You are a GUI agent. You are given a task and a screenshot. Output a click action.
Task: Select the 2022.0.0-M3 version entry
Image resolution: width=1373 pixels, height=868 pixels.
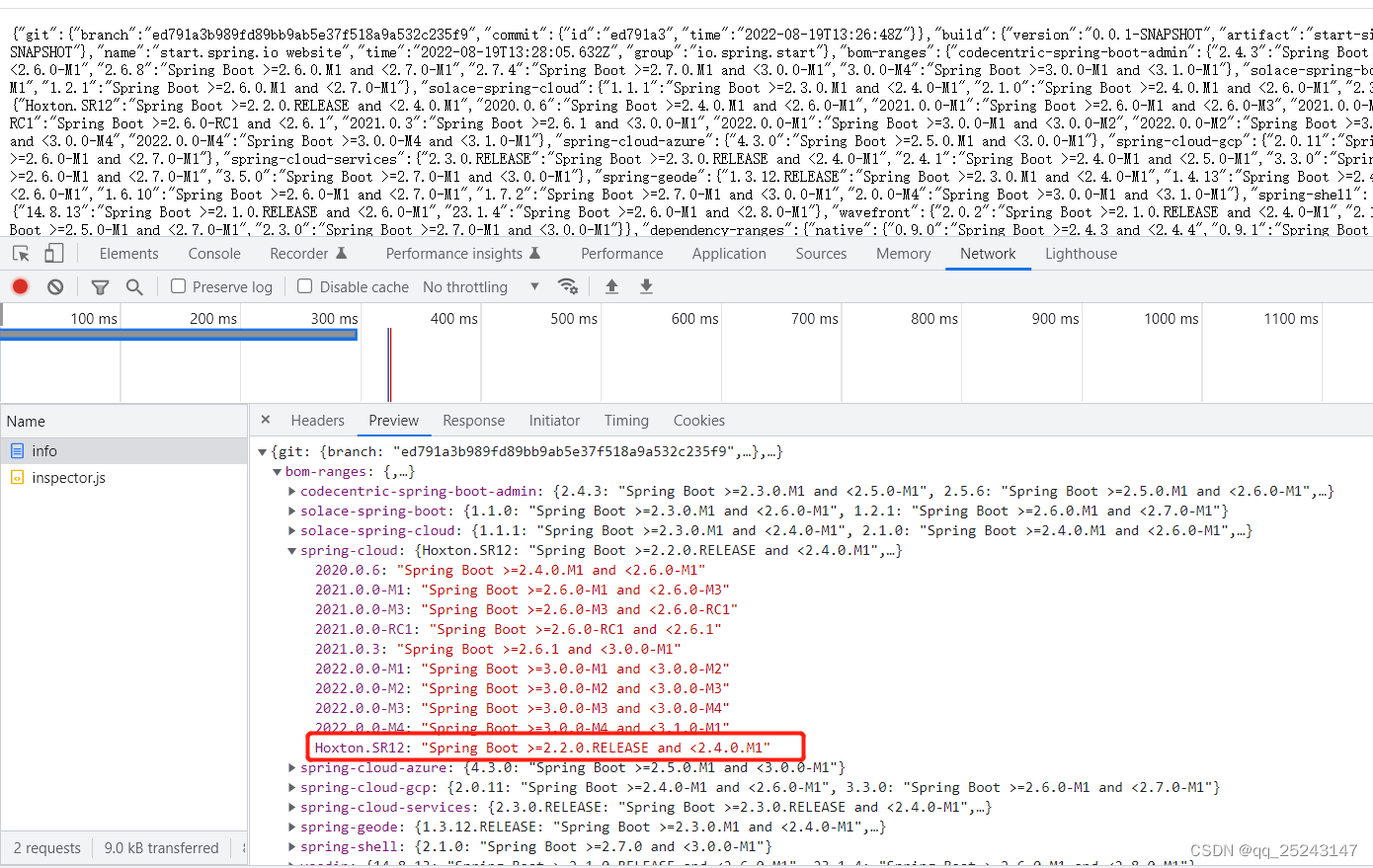[x=522, y=708]
